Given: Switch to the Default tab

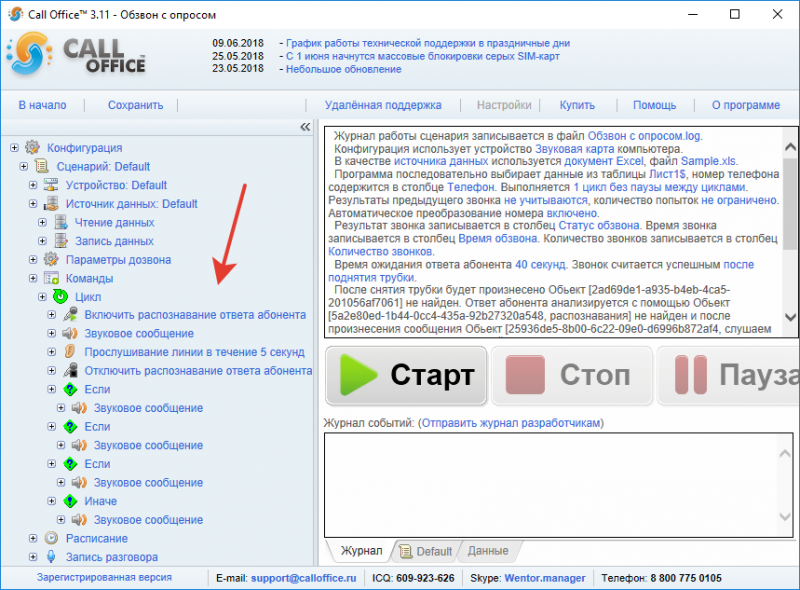Looking at the screenshot, I should [427, 551].
